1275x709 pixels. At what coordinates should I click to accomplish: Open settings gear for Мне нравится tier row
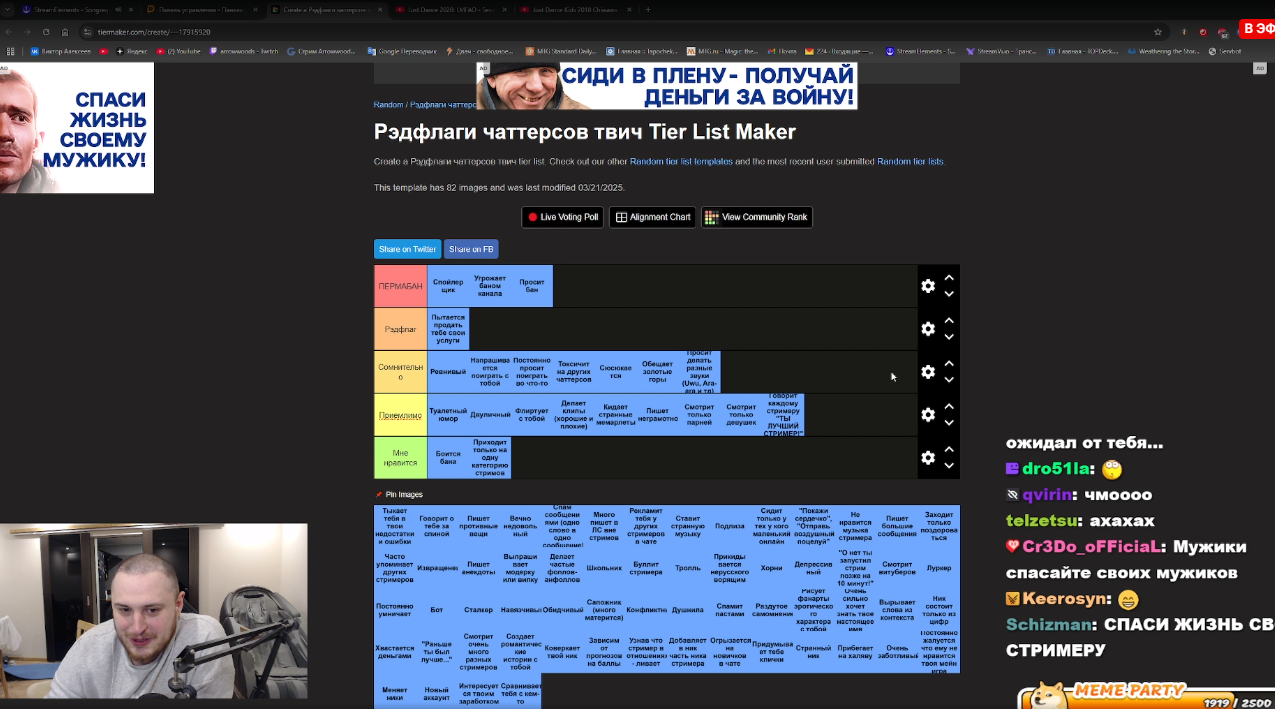pos(928,457)
